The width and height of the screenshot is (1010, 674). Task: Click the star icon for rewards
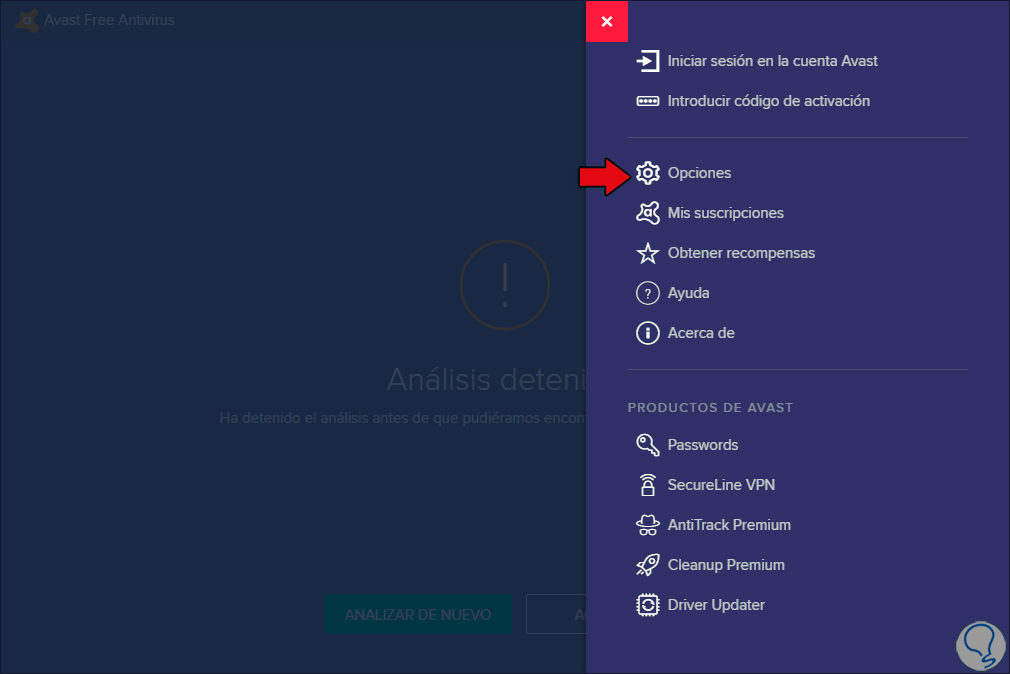click(x=647, y=253)
